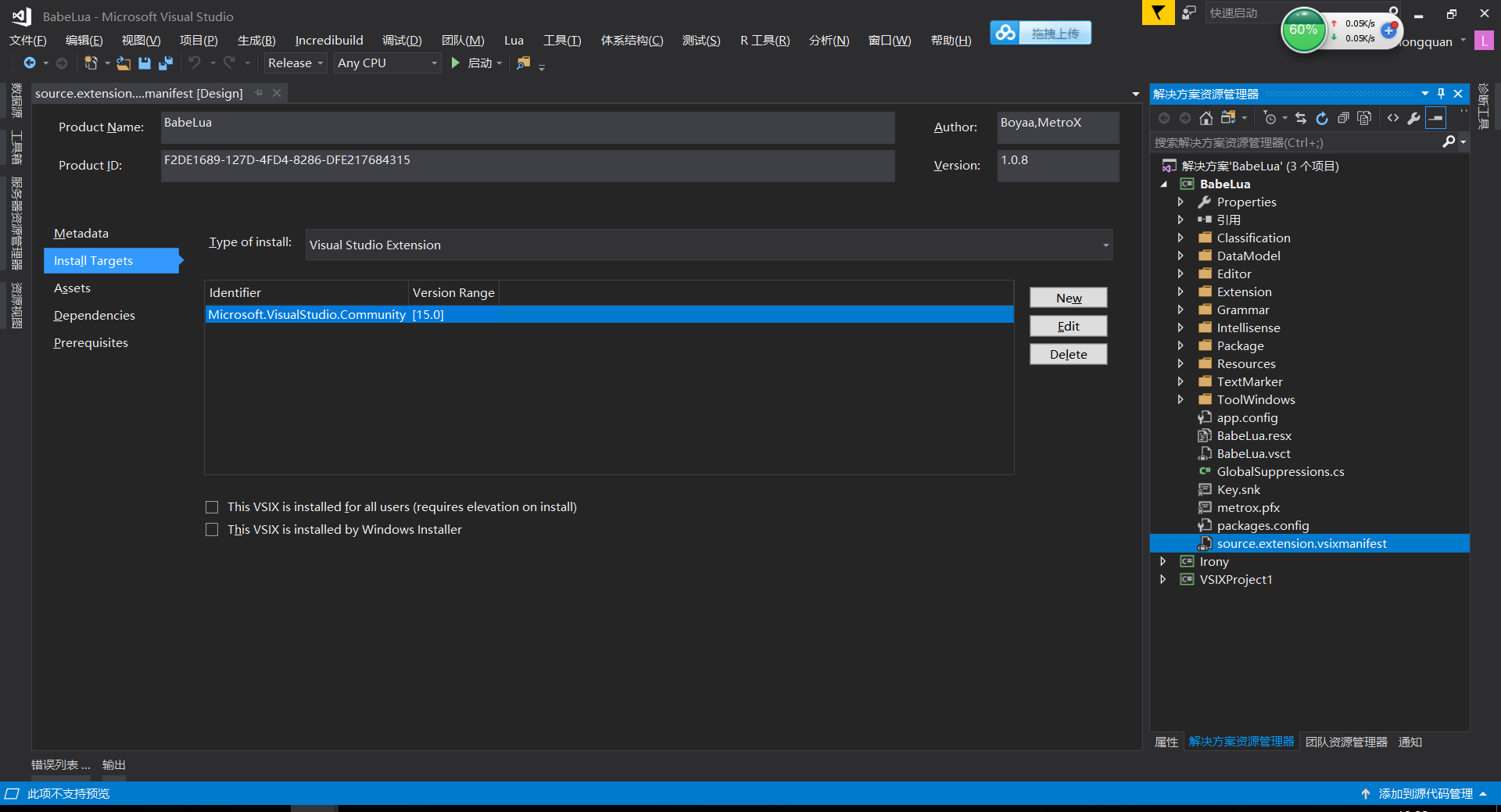Viewport: 1501px width, 812px height.
Task: Click 添加到源代码管理 in the status bar
Action: click(x=1424, y=793)
